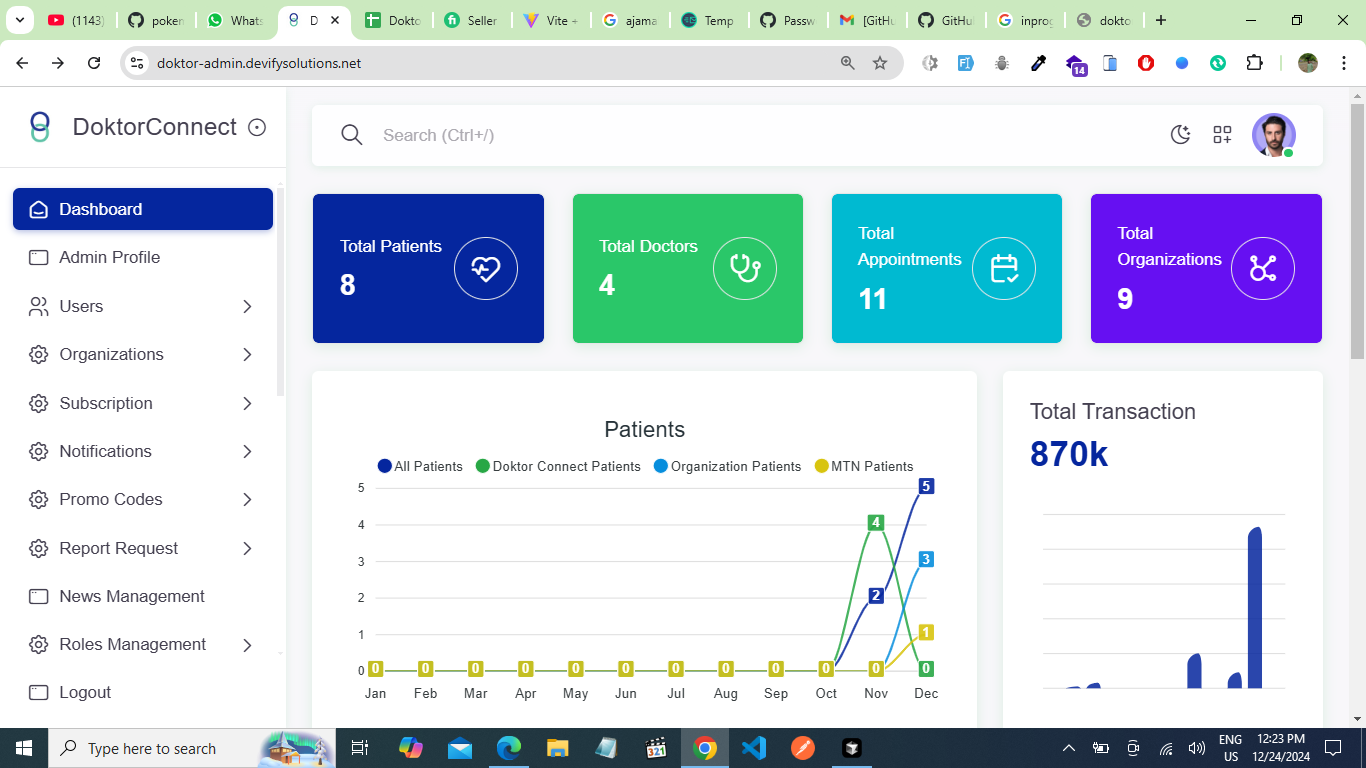Image resolution: width=1366 pixels, height=768 pixels.
Task: Click the Total Organizations network icon
Action: tap(1263, 268)
